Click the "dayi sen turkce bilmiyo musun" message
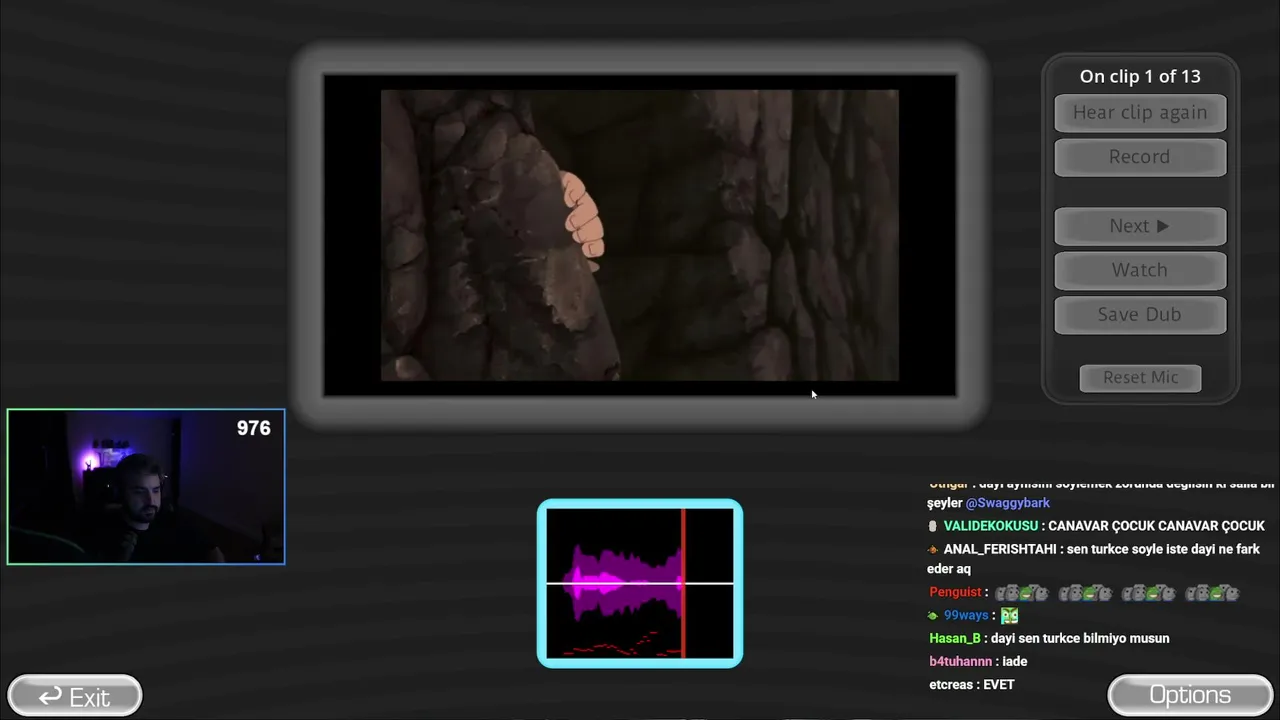The height and width of the screenshot is (720, 1280). (1080, 638)
